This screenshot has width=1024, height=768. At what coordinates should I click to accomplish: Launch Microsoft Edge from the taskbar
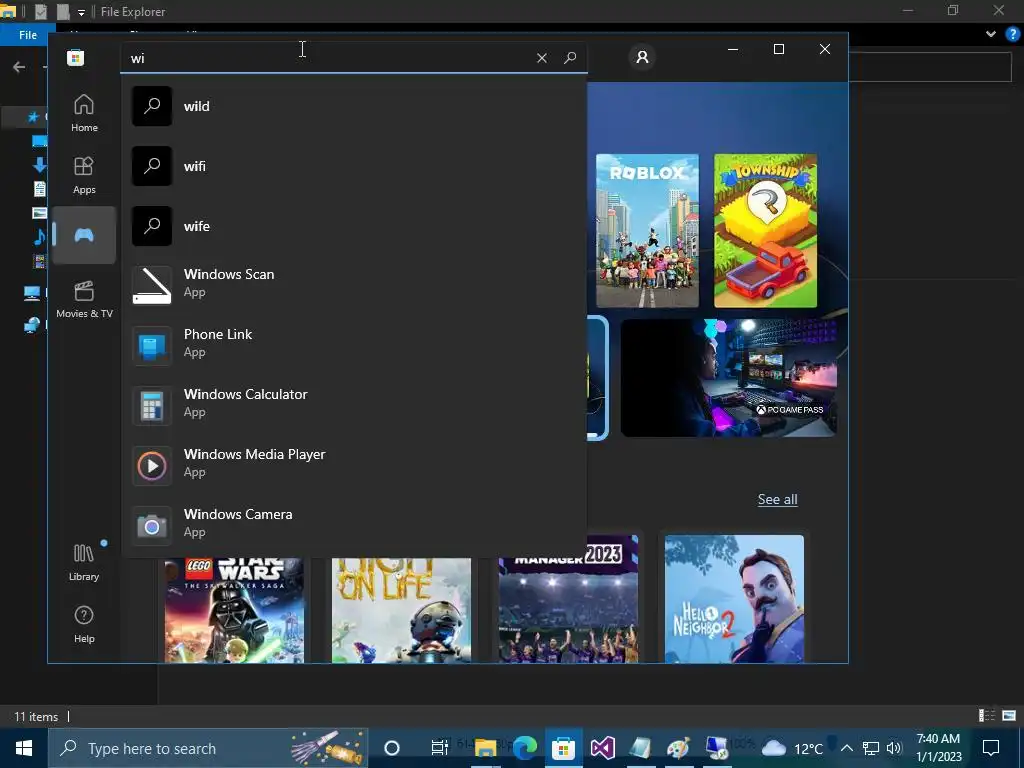(524, 748)
